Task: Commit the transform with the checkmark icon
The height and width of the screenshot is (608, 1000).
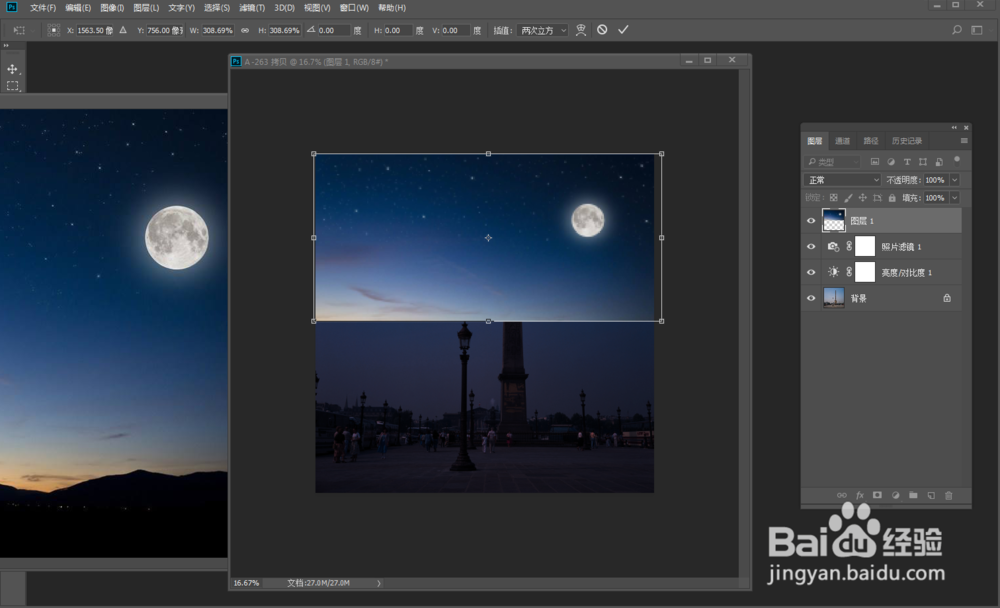Action: click(x=623, y=30)
